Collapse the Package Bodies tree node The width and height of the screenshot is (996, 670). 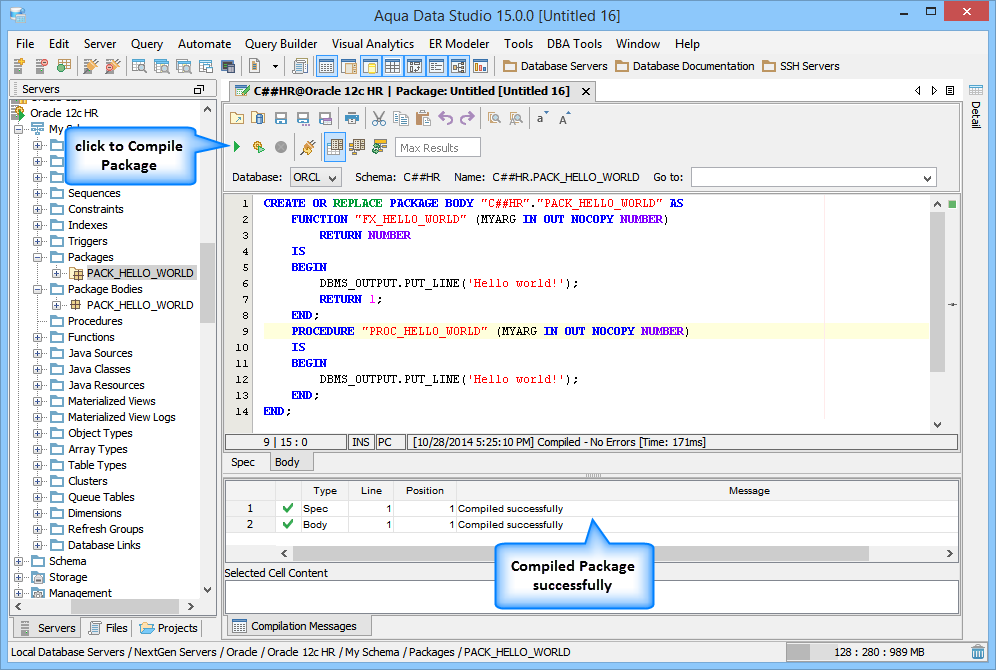39,289
